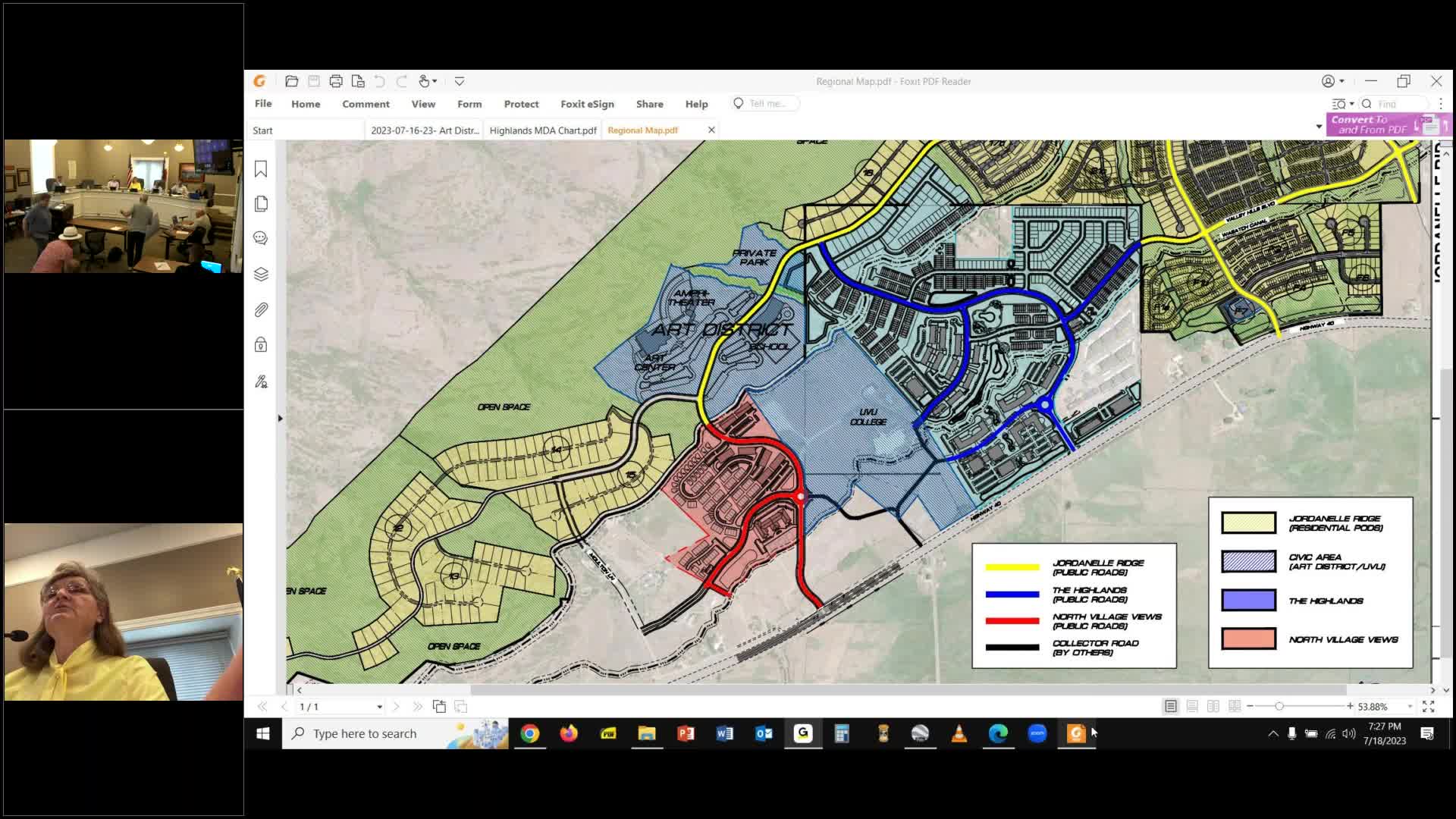Screen dimensions: 1456x819
Task: Open the Comments panel icon
Action: (x=261, y=238)
